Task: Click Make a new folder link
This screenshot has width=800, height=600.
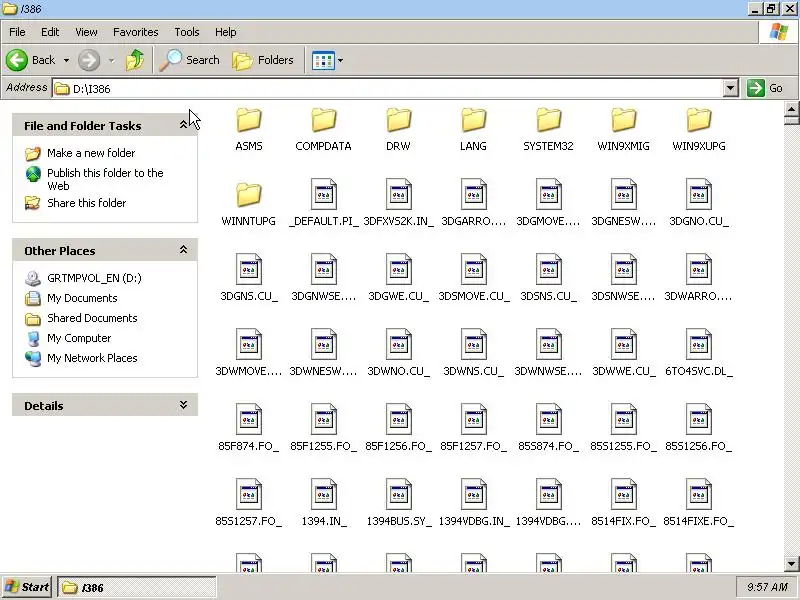Action: point(91,153)
